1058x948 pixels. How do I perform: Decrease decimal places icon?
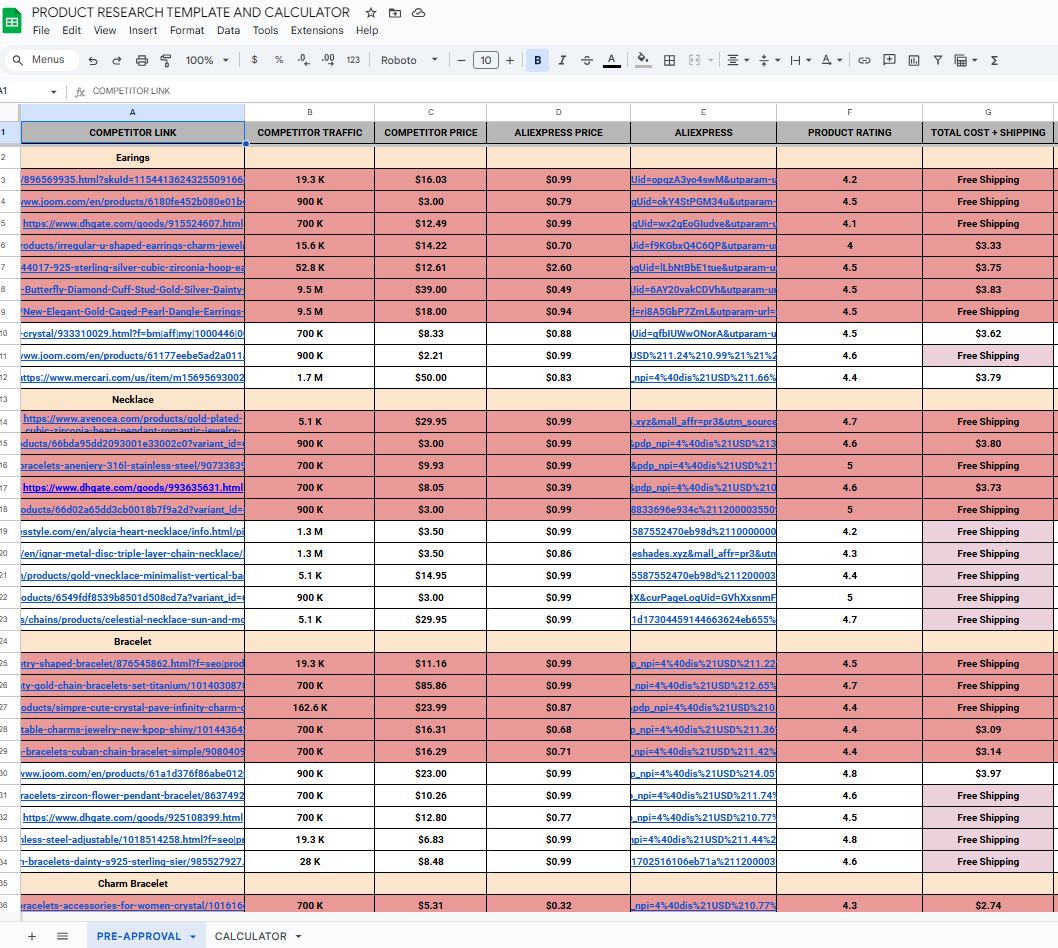click(304, 60)
